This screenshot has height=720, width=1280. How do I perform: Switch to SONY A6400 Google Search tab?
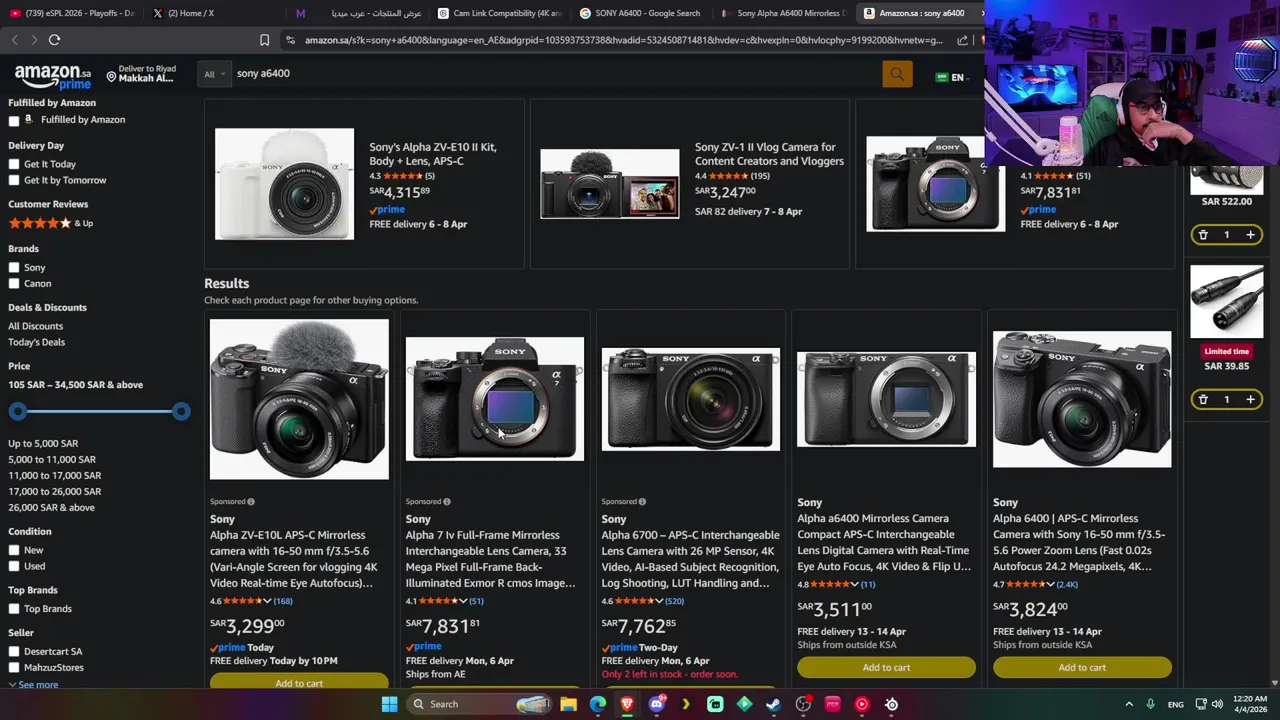point(643,13)
